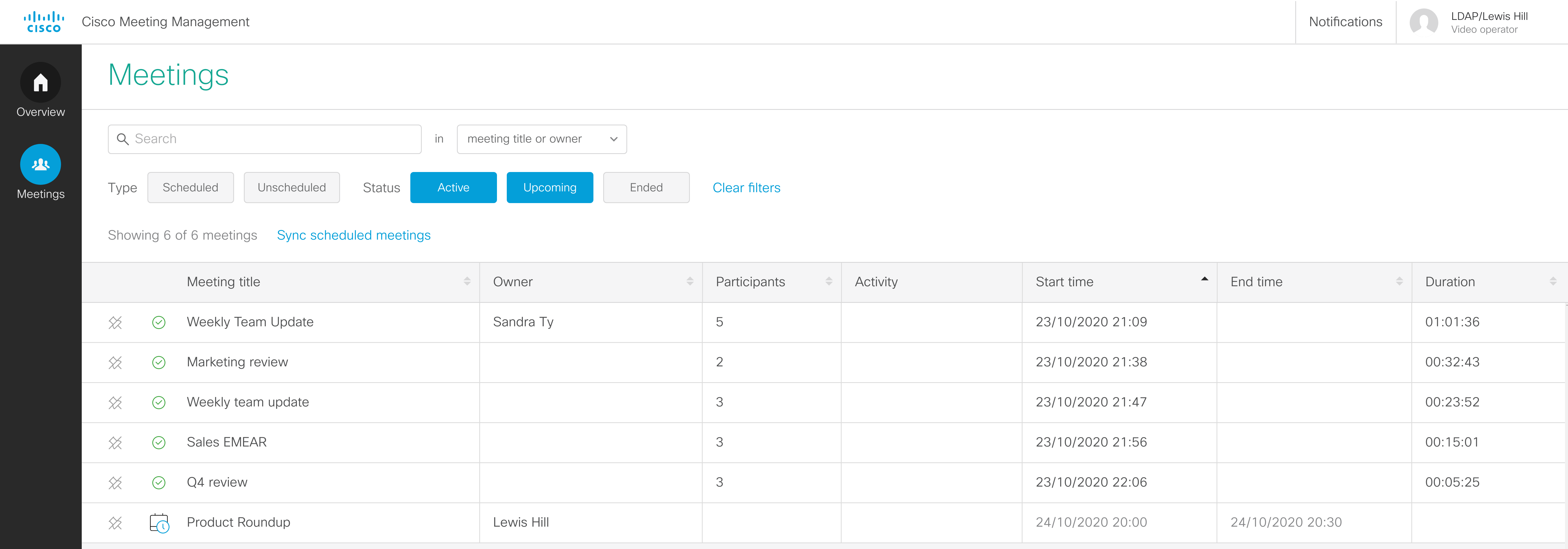This screenshot has height=549, width=1568.
Task: Click Sync scheduled meetings
Action: point(354,235)
